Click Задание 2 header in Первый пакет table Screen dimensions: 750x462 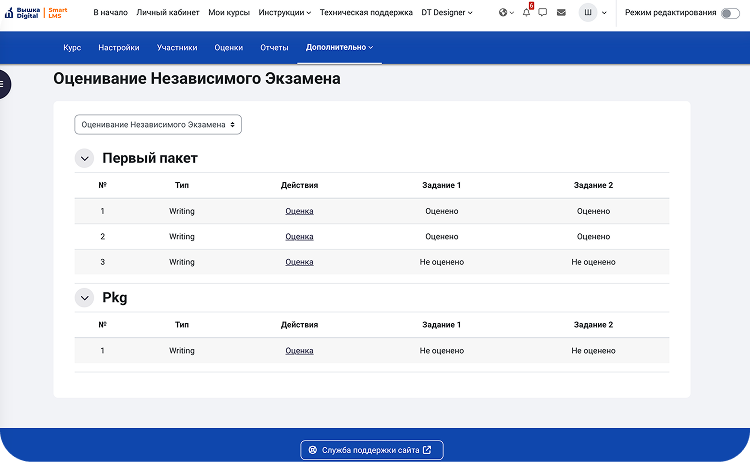[x=593, y=185]
